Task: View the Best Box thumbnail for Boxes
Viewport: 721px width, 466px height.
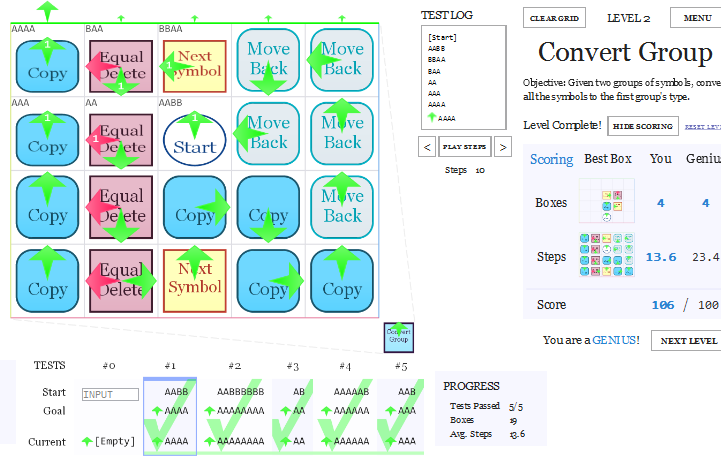Action: click(x=607, y=201)
